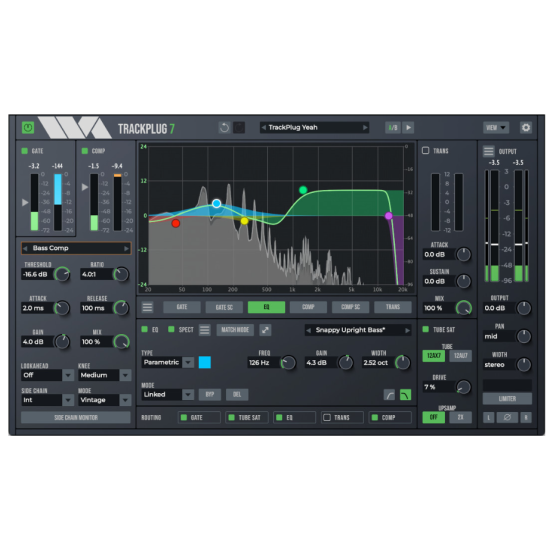Click the L channel button
Image resolution: width=550 pixels, height=550 pixels.
pos(489,417)
